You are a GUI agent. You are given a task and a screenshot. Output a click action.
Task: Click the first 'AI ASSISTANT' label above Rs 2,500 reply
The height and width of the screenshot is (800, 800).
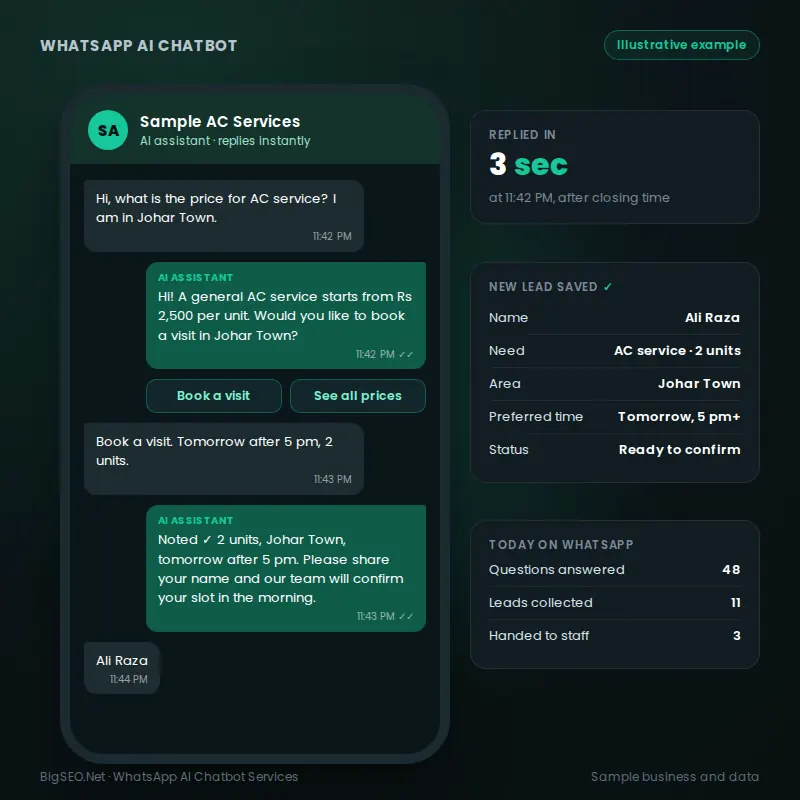(x=195, y=278)
